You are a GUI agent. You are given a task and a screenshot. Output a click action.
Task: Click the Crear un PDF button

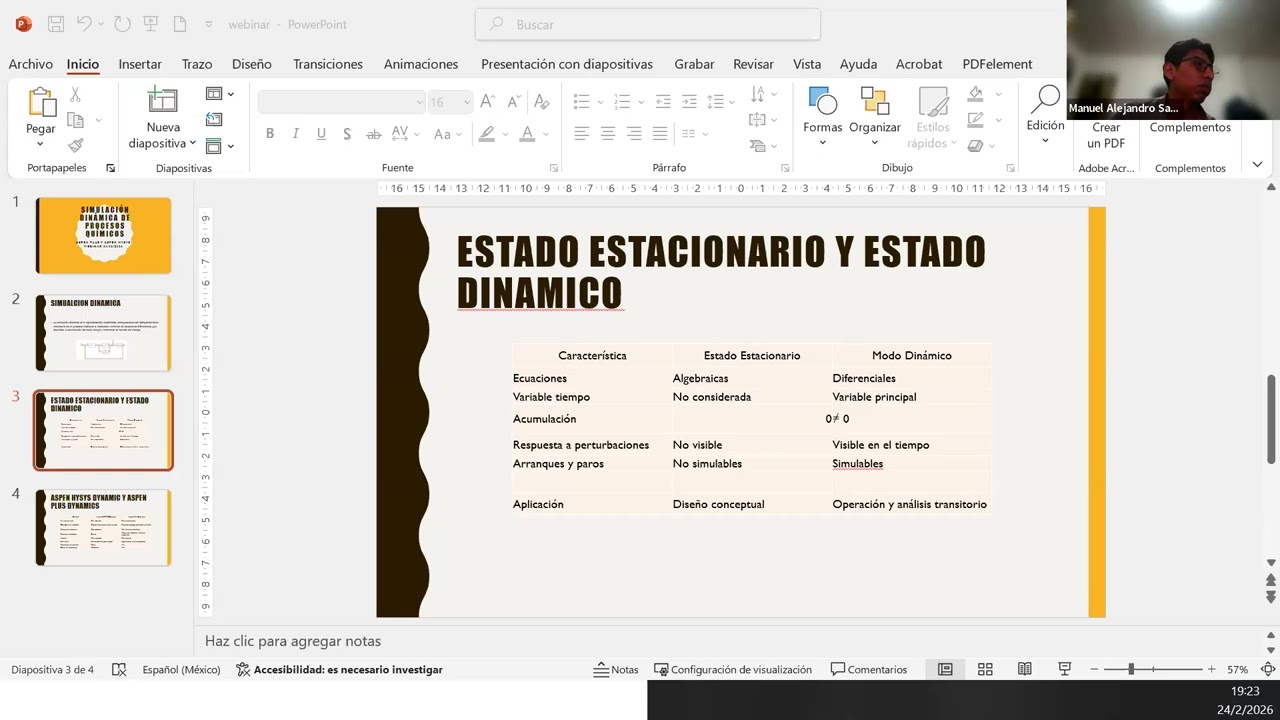(x=1106, y=135)
